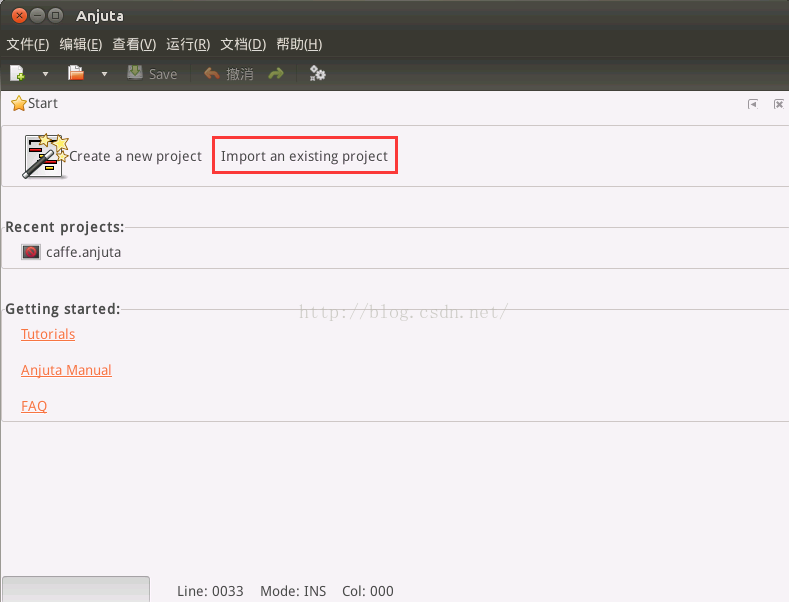
Task: Open the 查看(V) menu
Action: [x=134, y=44]
